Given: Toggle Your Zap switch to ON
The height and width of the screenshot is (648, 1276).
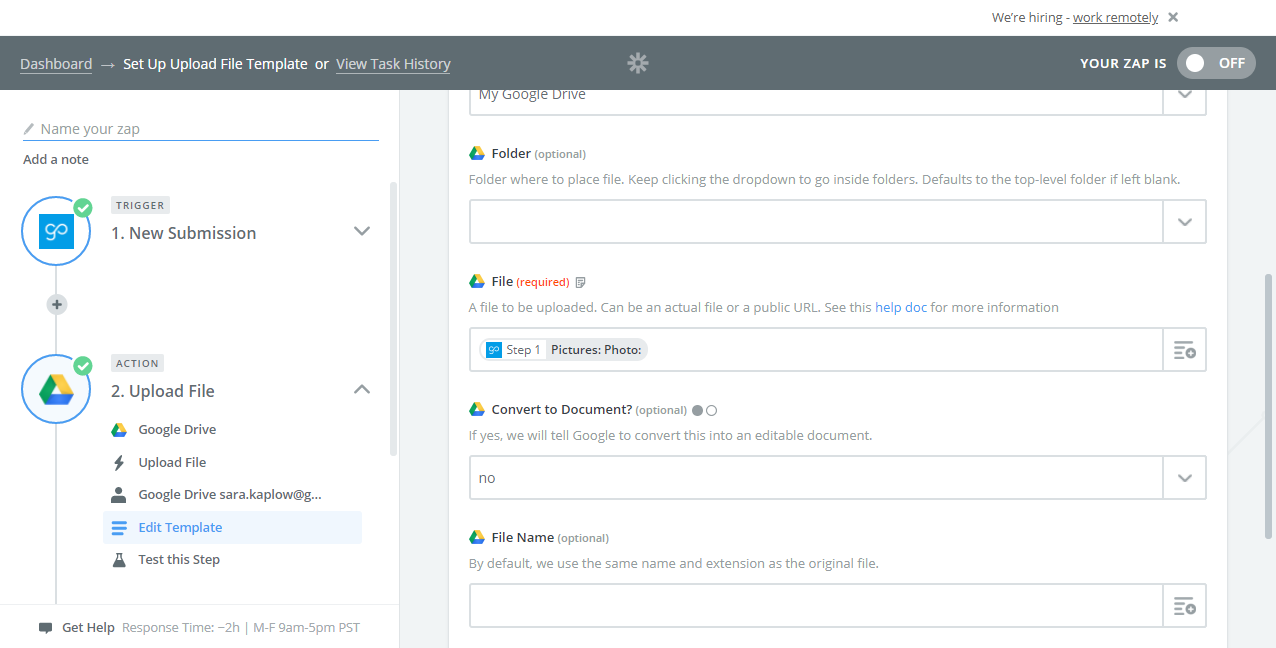Looking at the screenshot, I should pyautogui.click(x=1215, y=63).
